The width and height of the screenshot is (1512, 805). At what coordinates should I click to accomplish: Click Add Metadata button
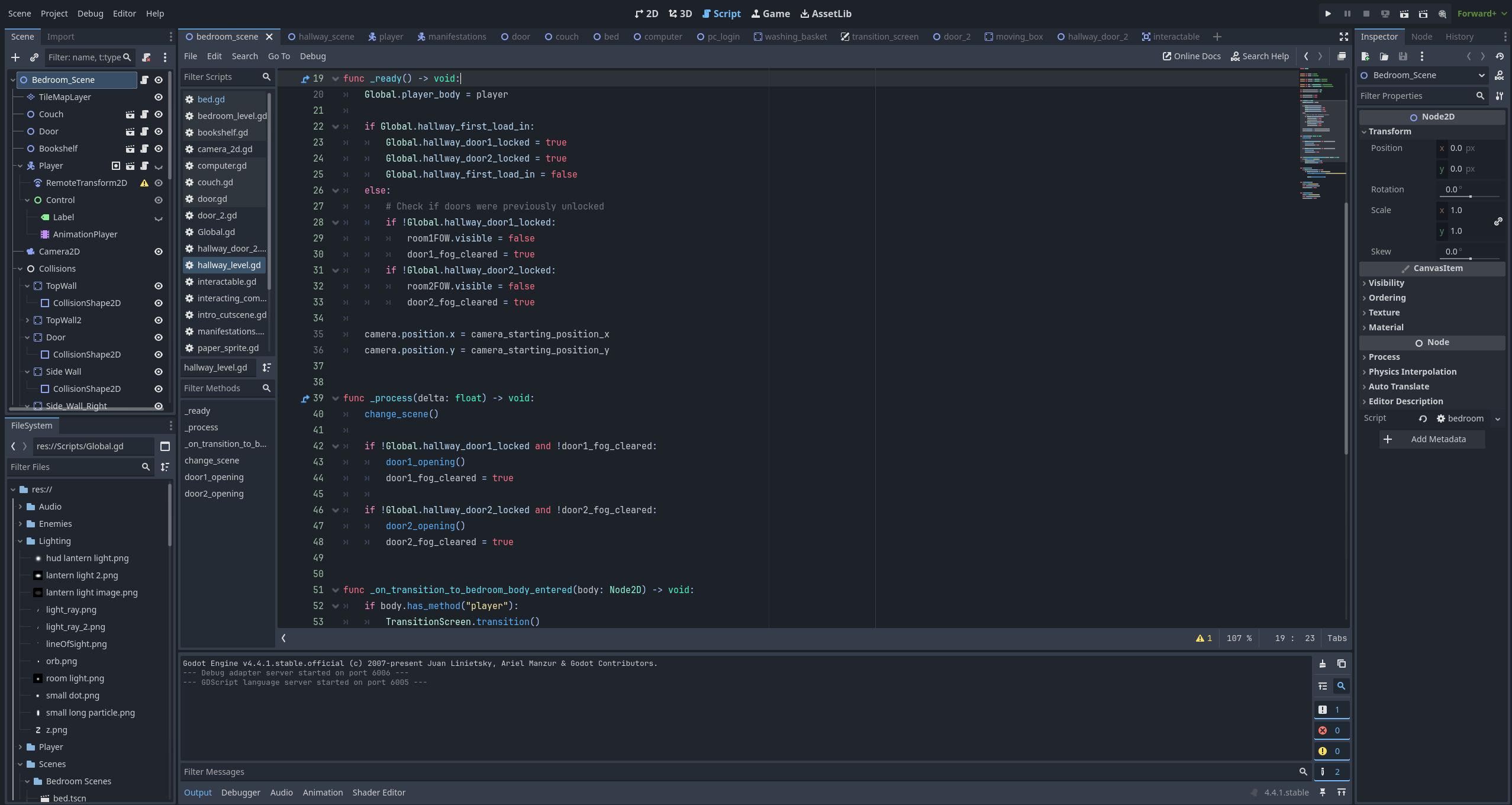tap(1432, 439)
